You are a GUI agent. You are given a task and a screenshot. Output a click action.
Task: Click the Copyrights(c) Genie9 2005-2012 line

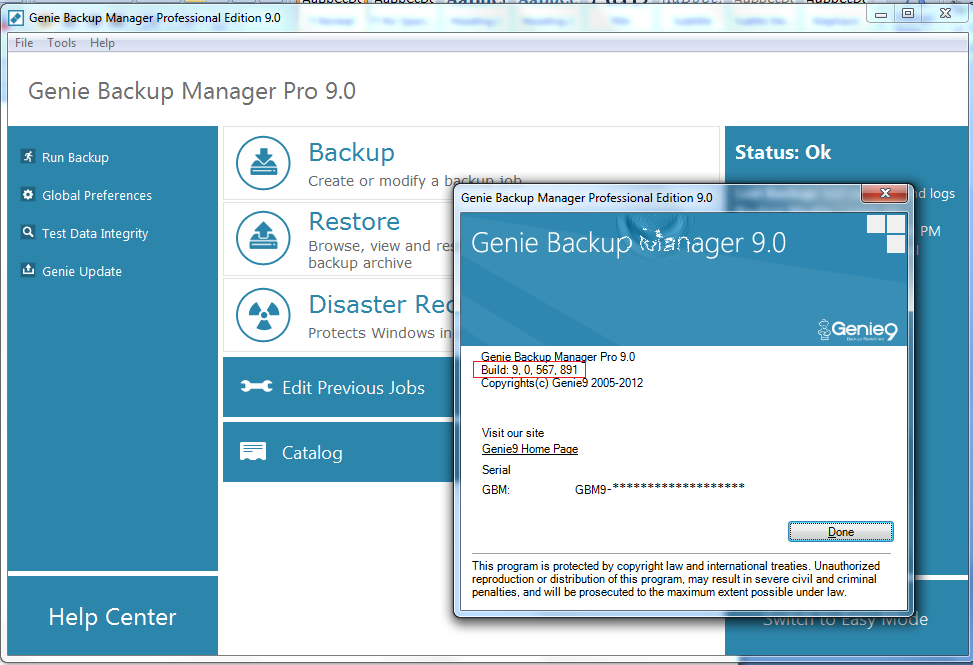coord(562,383)
